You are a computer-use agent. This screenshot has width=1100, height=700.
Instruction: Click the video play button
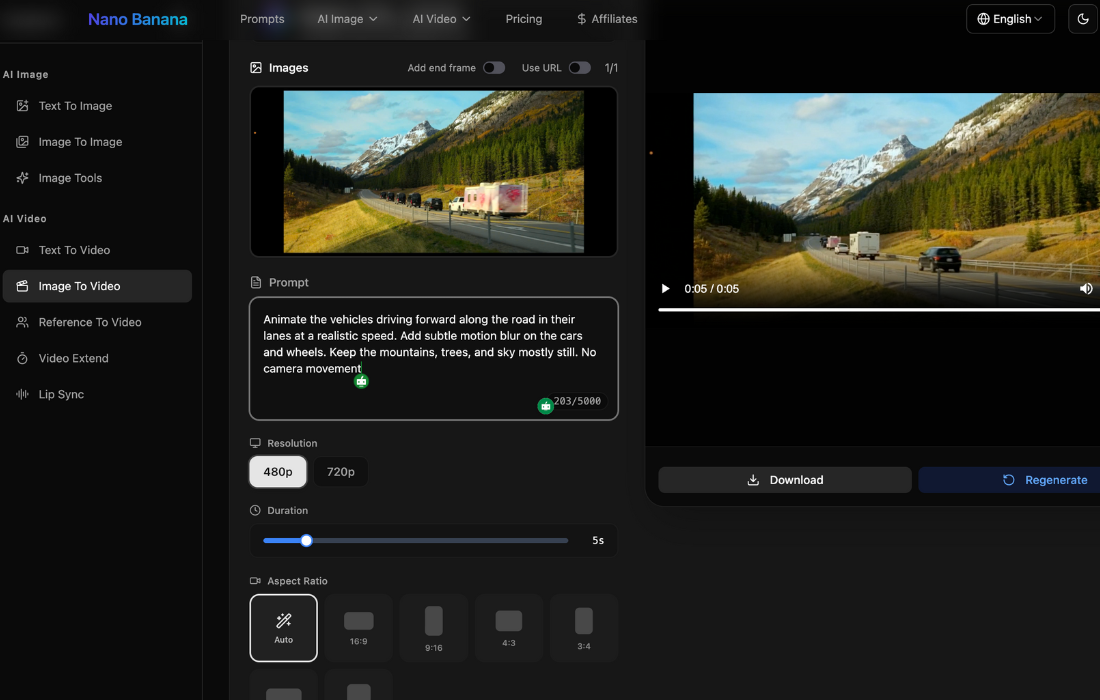666,289
